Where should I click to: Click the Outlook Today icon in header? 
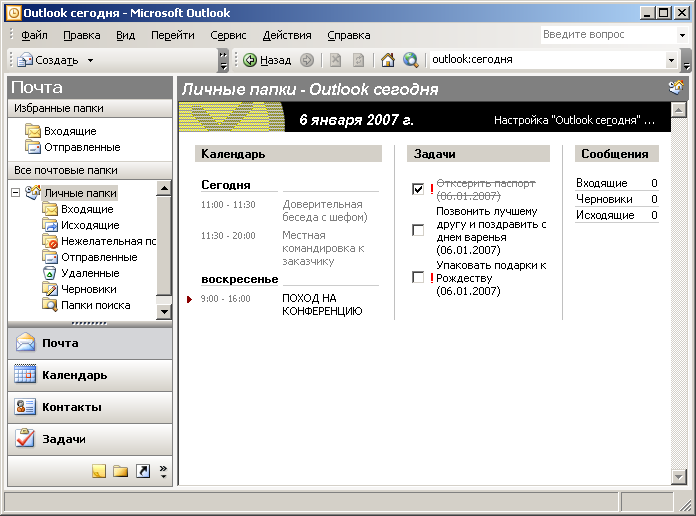[676, 87]
